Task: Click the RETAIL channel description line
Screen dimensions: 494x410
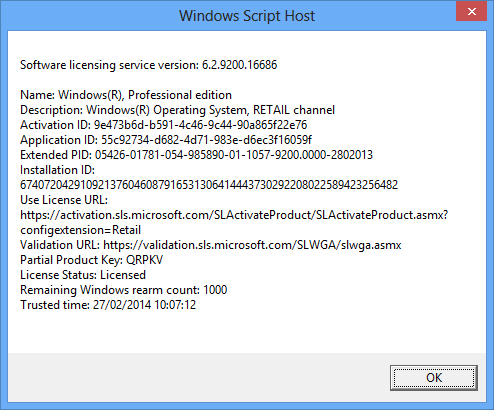Action: [178, 110]
